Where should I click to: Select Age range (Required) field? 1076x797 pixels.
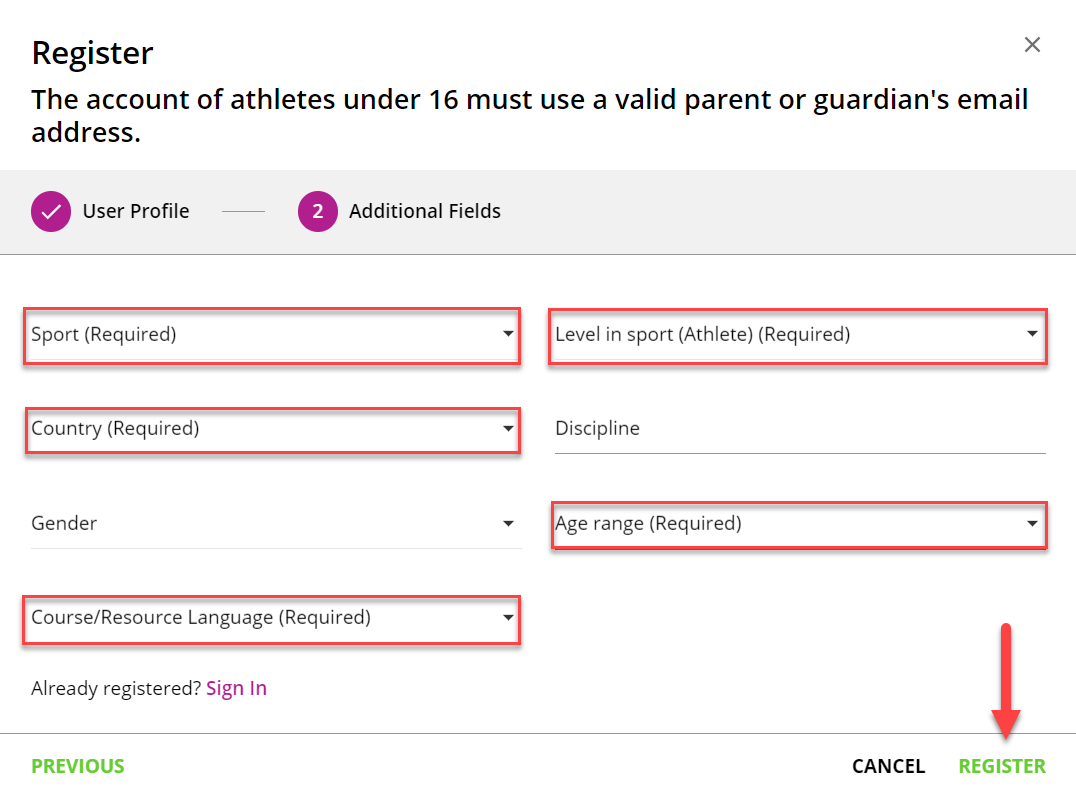(x=799, y=525)
